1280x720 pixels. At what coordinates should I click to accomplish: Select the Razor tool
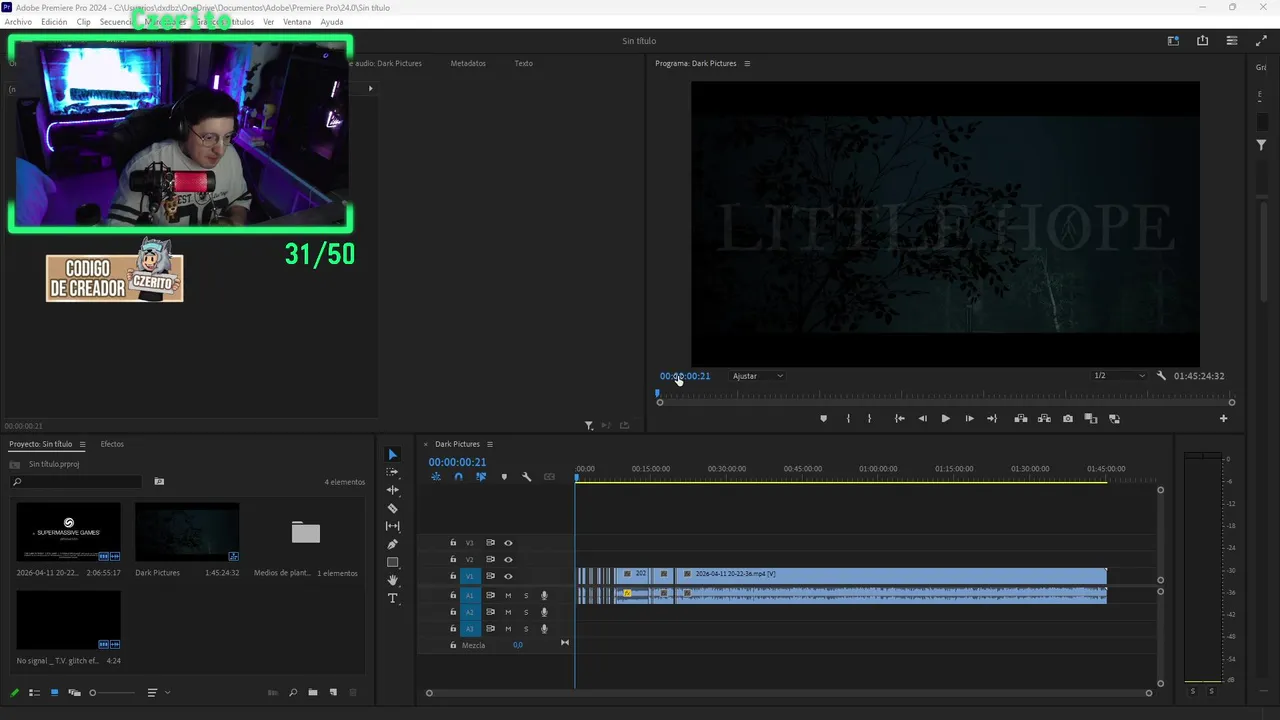coord(392,508)
